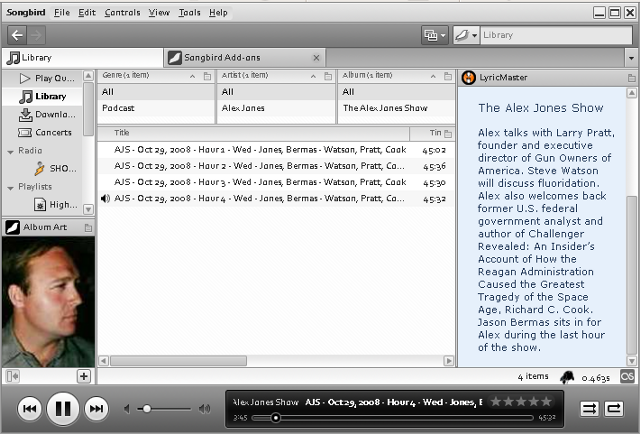Open the Tools menu

pyautogui.click(x=189, y=13)
